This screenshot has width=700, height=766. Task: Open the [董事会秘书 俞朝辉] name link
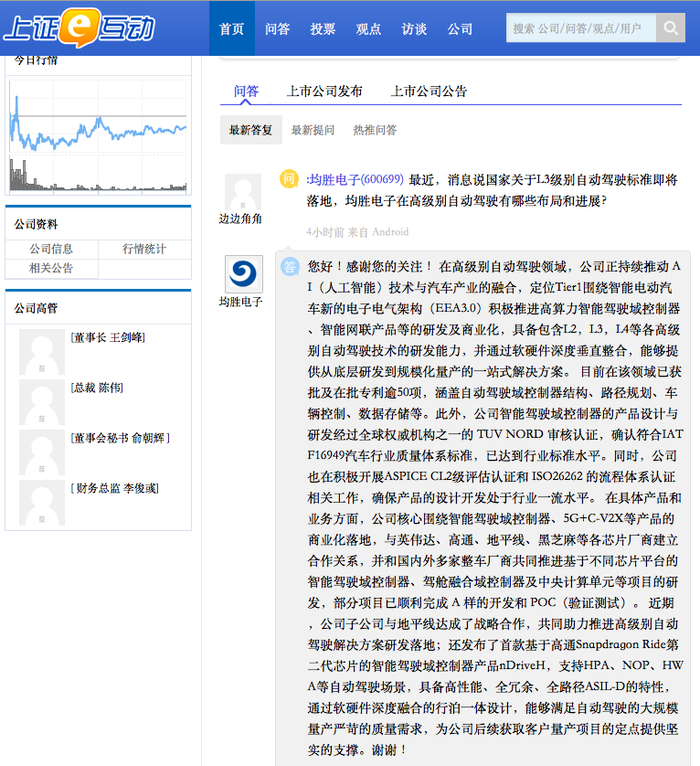(x=120, y=438)
